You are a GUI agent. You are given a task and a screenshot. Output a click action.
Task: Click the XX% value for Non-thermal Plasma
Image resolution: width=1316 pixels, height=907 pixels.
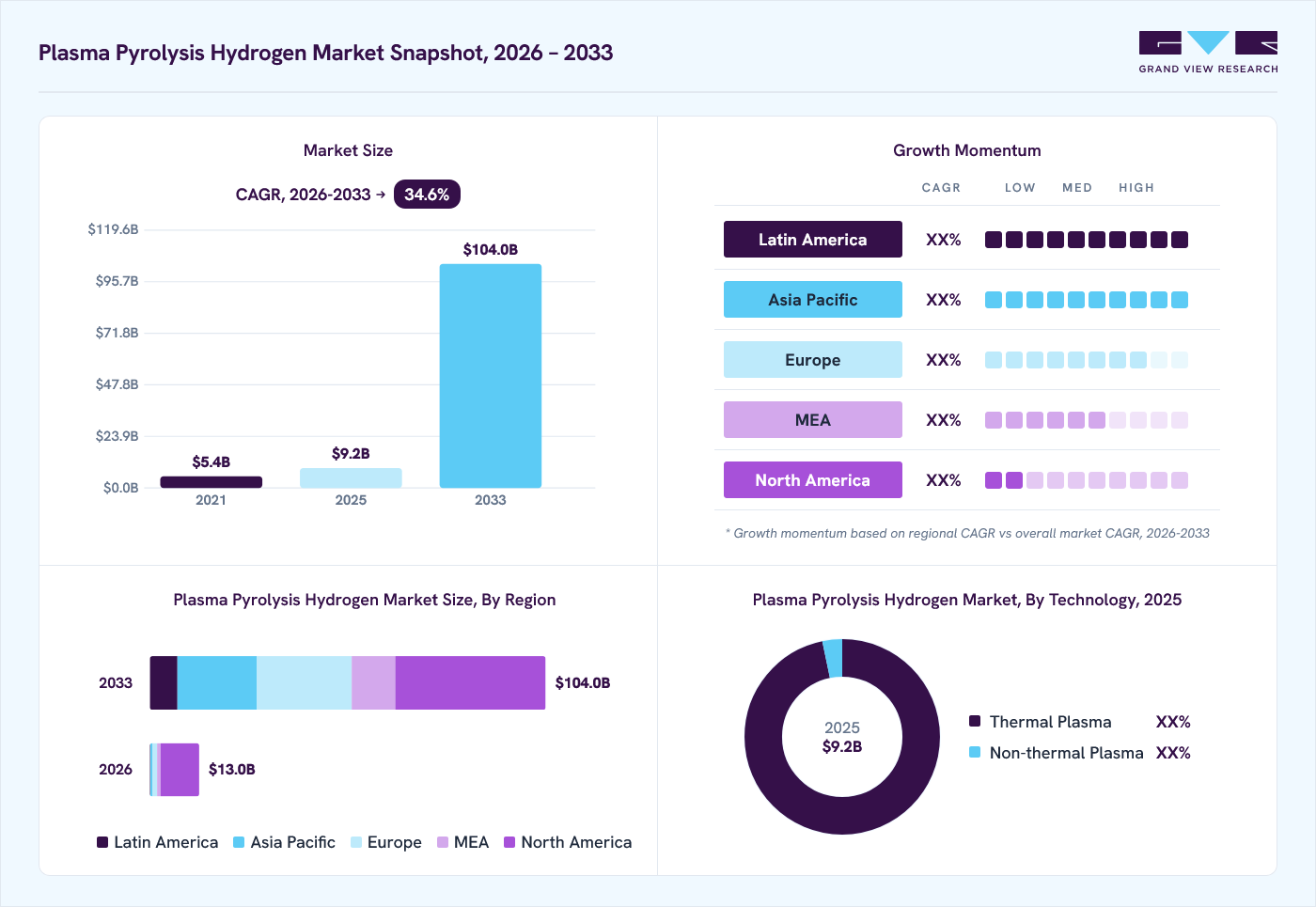click(1173, 753)
